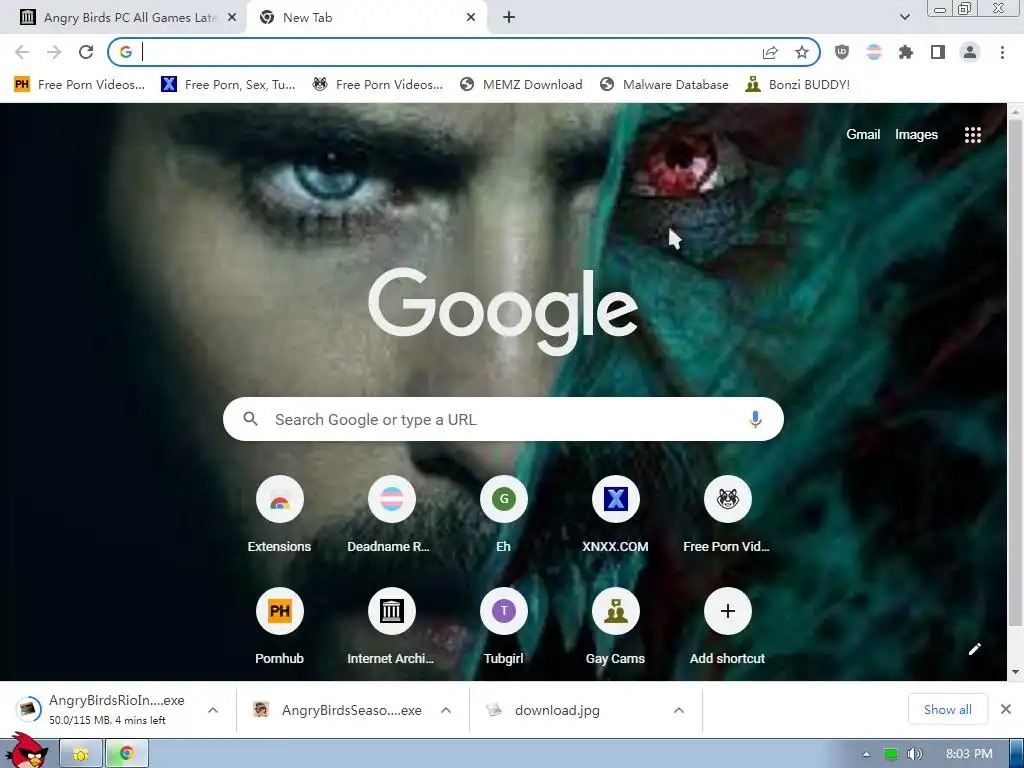Open the MEMZ Download bookmark

[521, 84]
